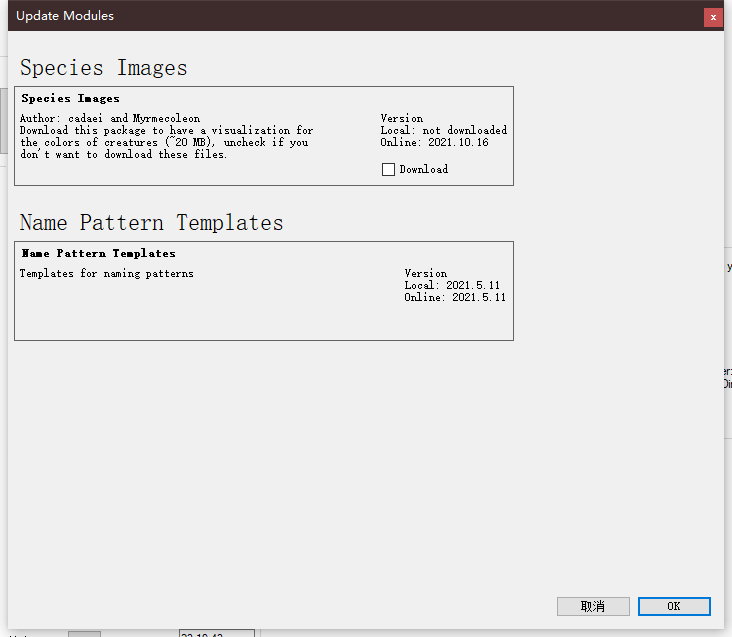Click the Species Images package description paragraph
This screenshot has height=637, width=732.
(166, 142)
